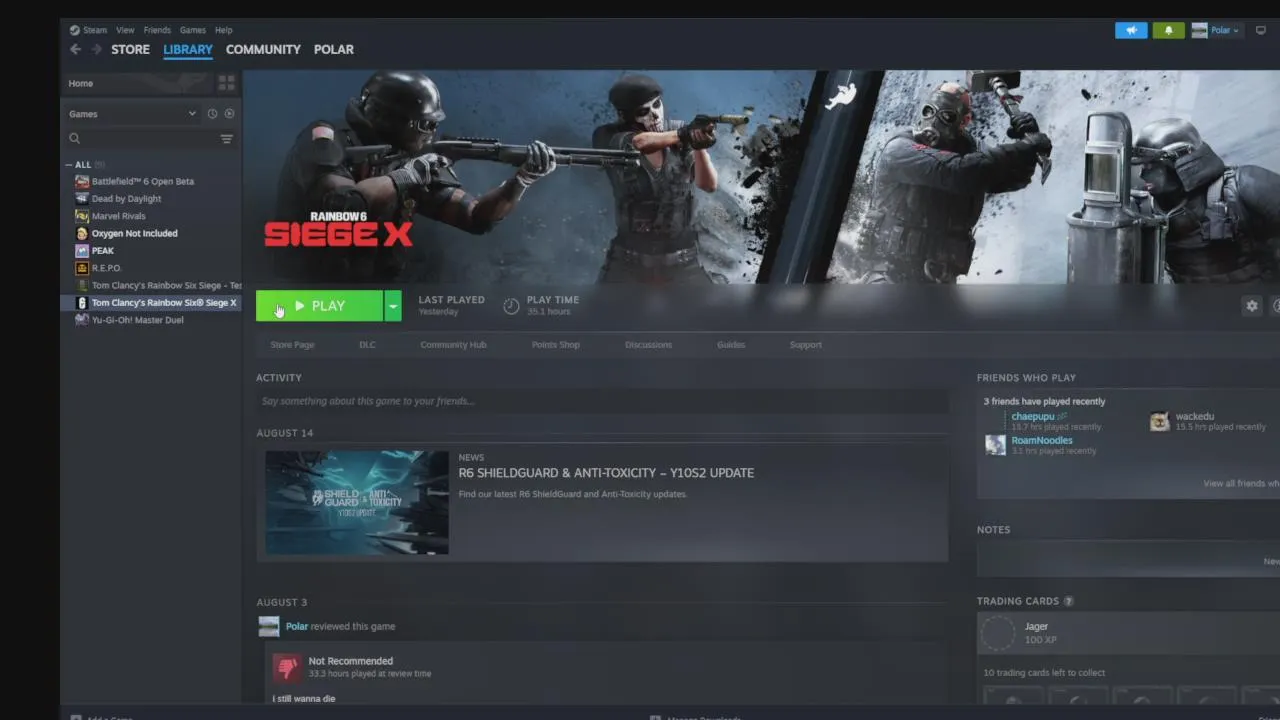Go to the STORE tab
The height and width of the screenshot is (720, 1280).
[130, 49]
